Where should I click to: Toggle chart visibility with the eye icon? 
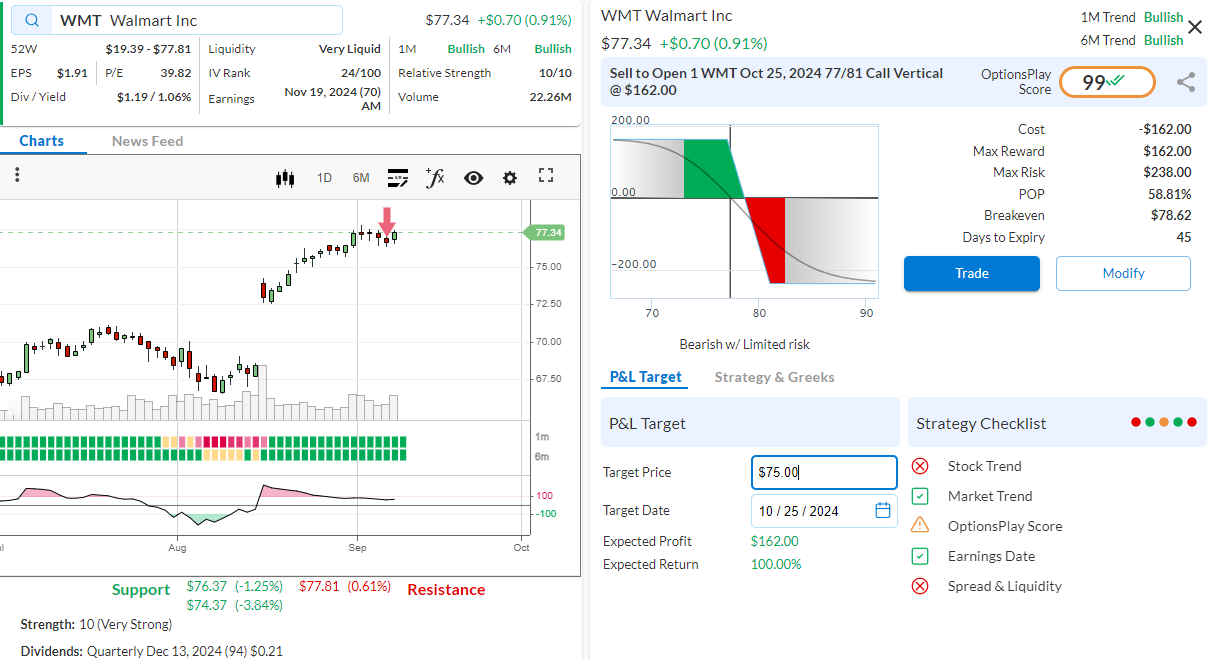pyautogui.click(x=473, y=178)
